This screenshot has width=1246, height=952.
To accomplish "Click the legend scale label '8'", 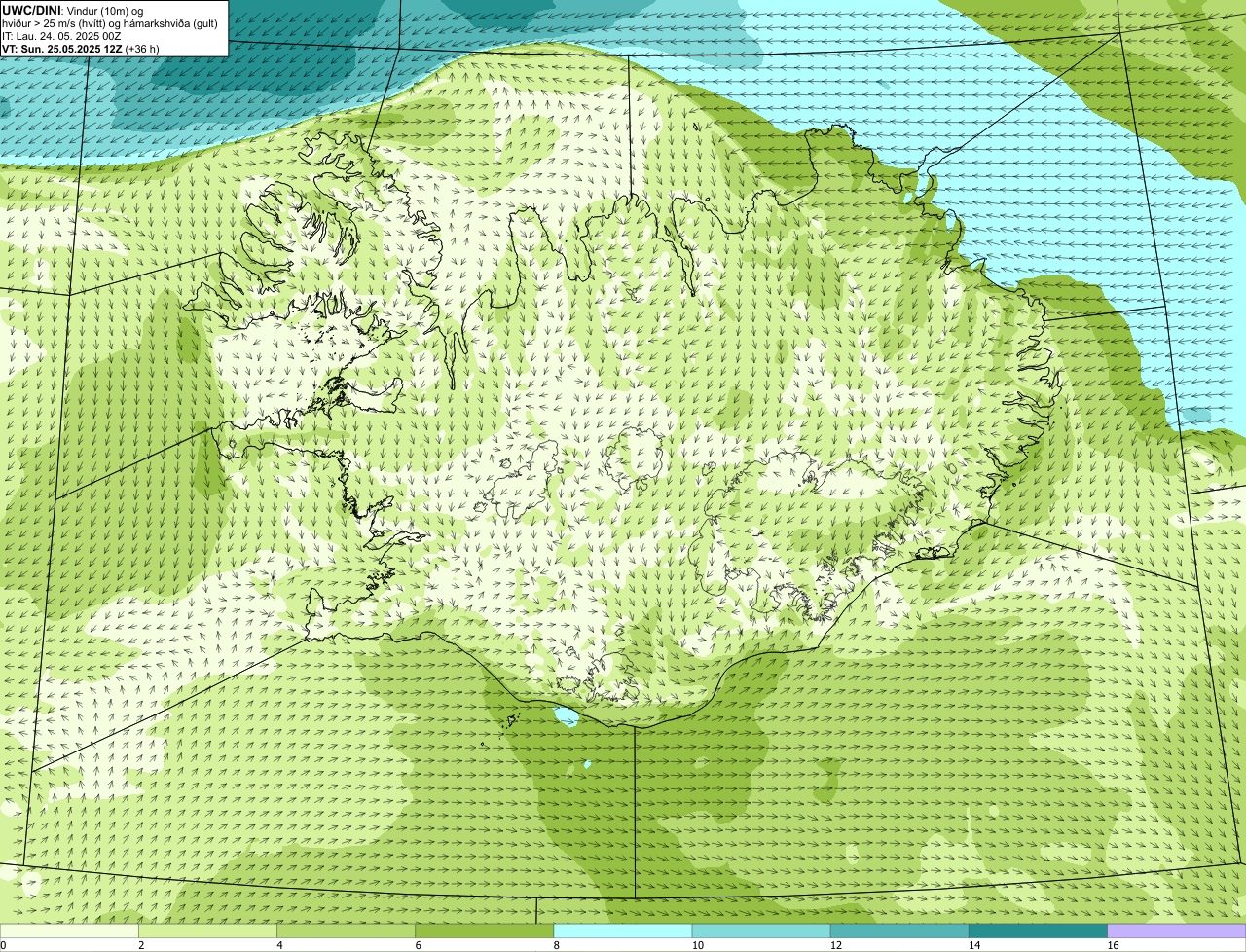I will [x=556, y=945].
